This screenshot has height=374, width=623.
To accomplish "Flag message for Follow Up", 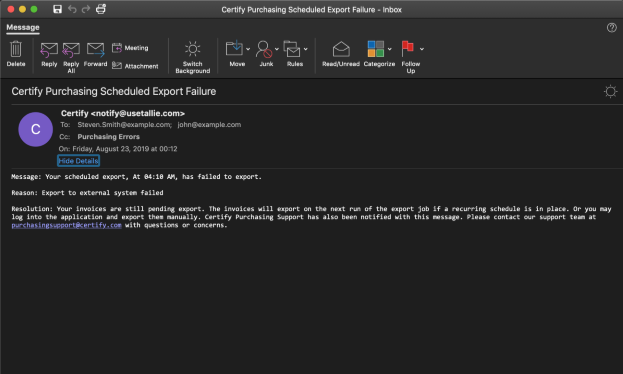I will point(410,57).
